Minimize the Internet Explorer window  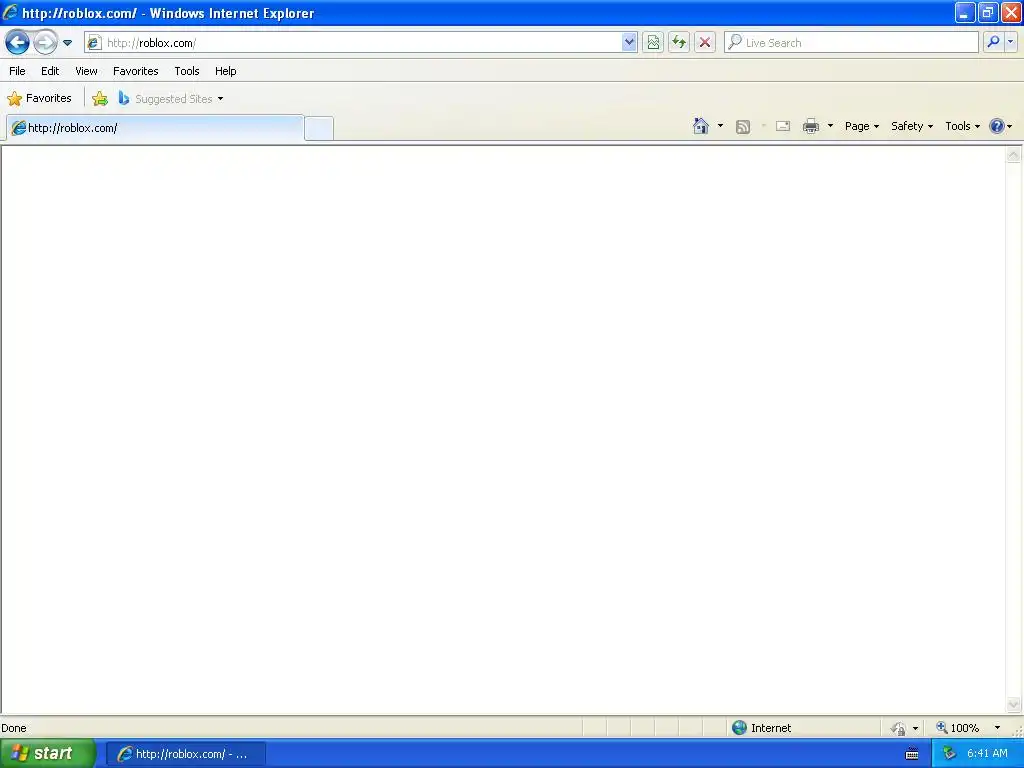(965, 12)
